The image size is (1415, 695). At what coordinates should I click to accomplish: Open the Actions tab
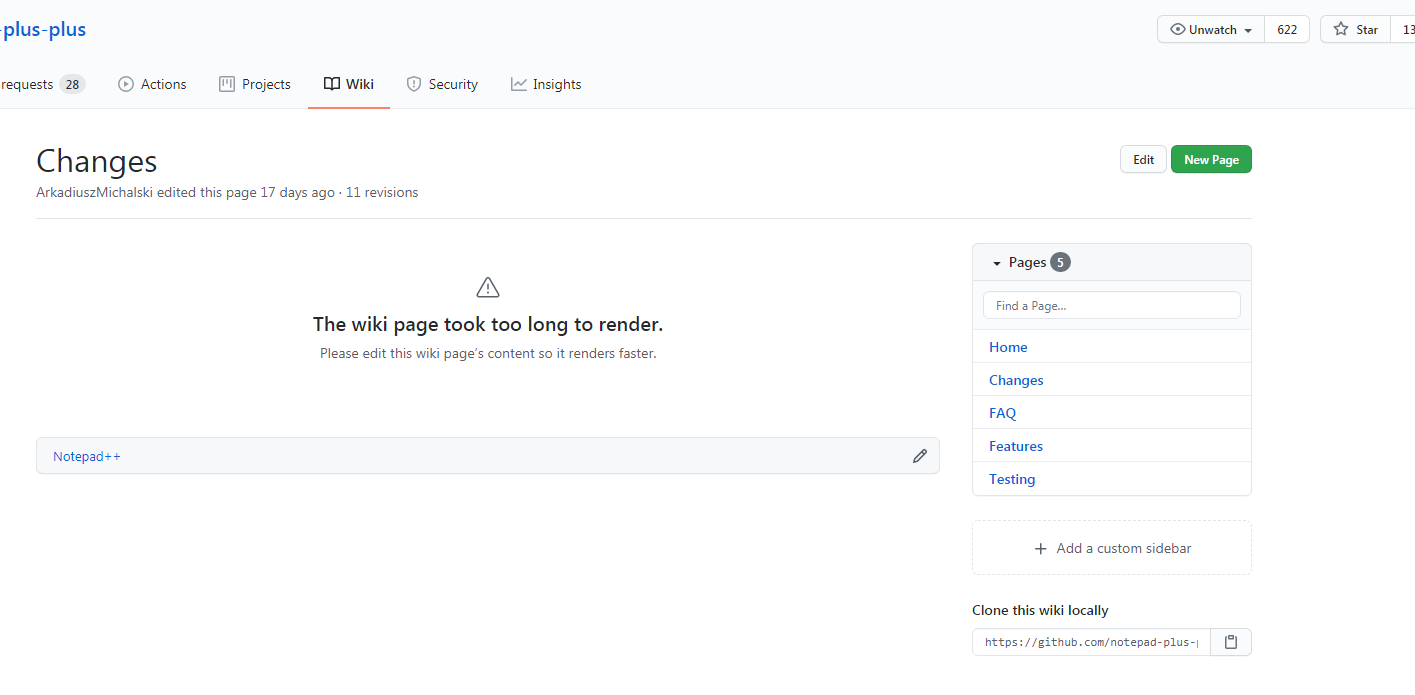coord(163,84)
